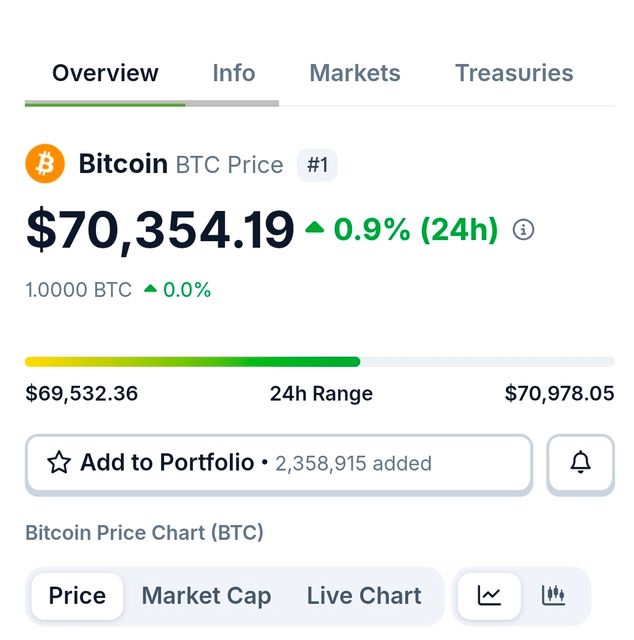Viewport: 634px width, 640px height.
Task: Click the Bitcoin Price Chart (BTC) heading
Action: point(144,532)
